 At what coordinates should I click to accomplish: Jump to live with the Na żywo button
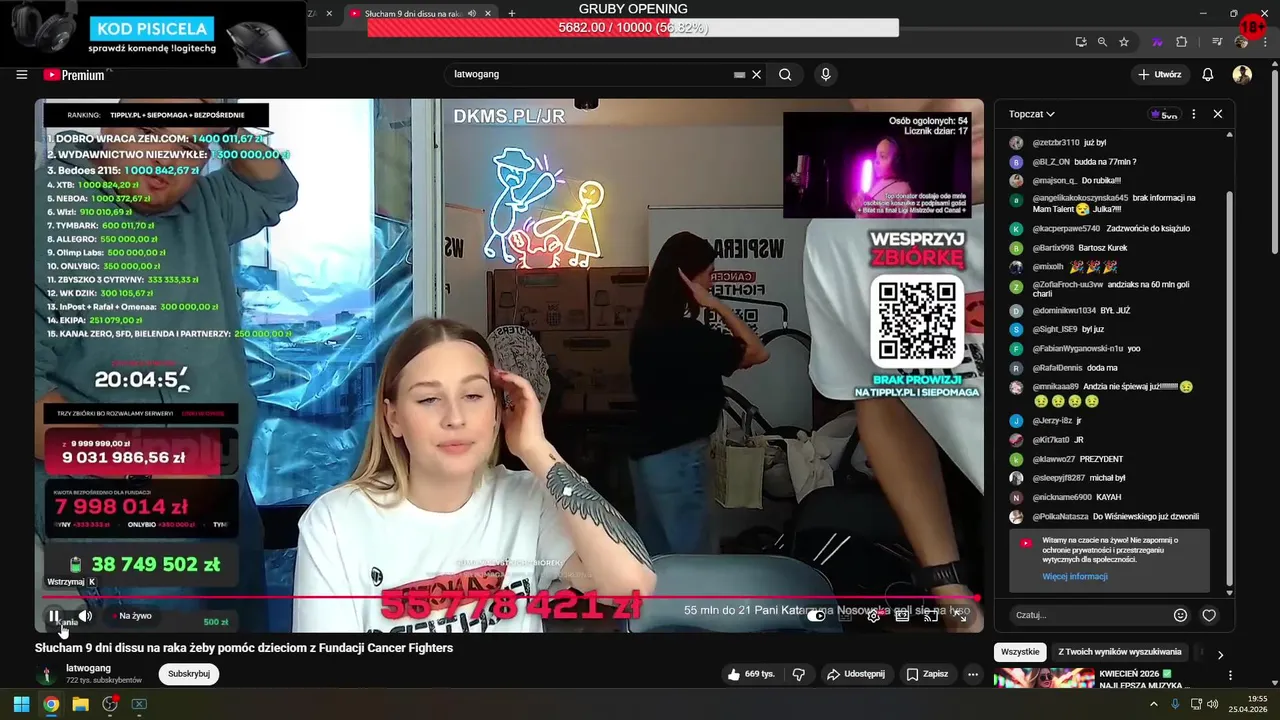click(x=131, y=616)
